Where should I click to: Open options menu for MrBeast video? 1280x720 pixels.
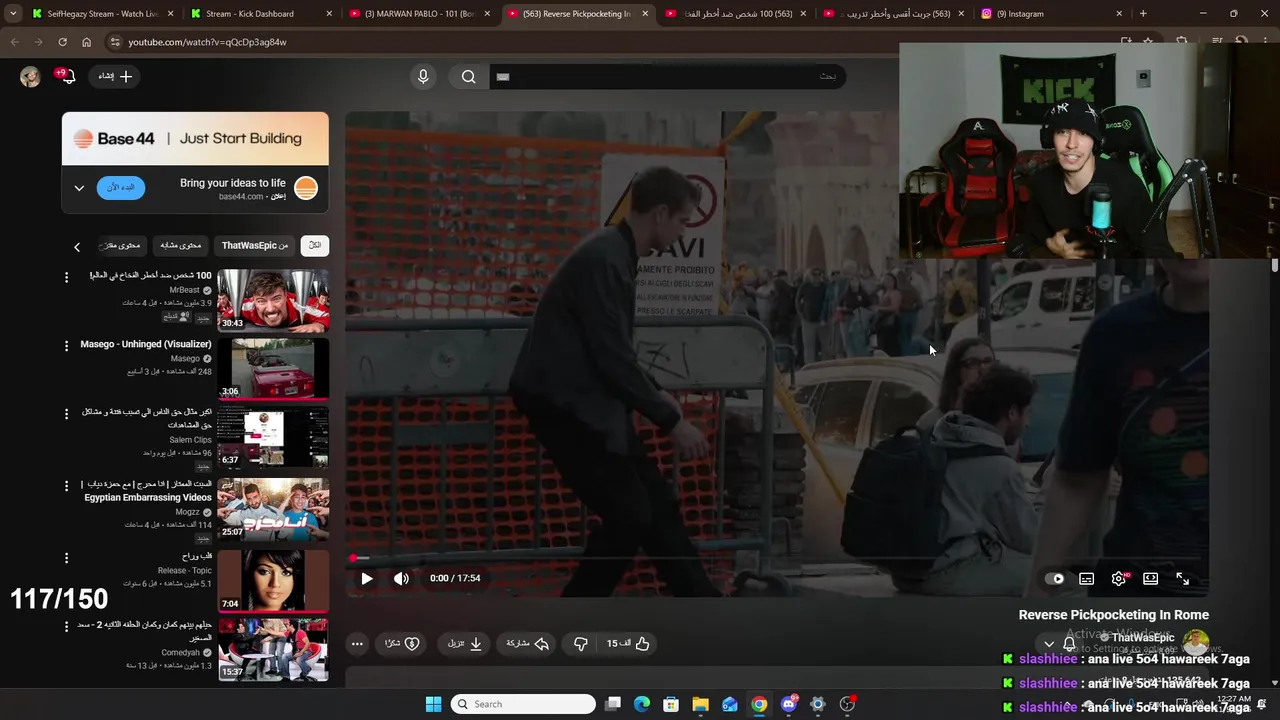67,277
